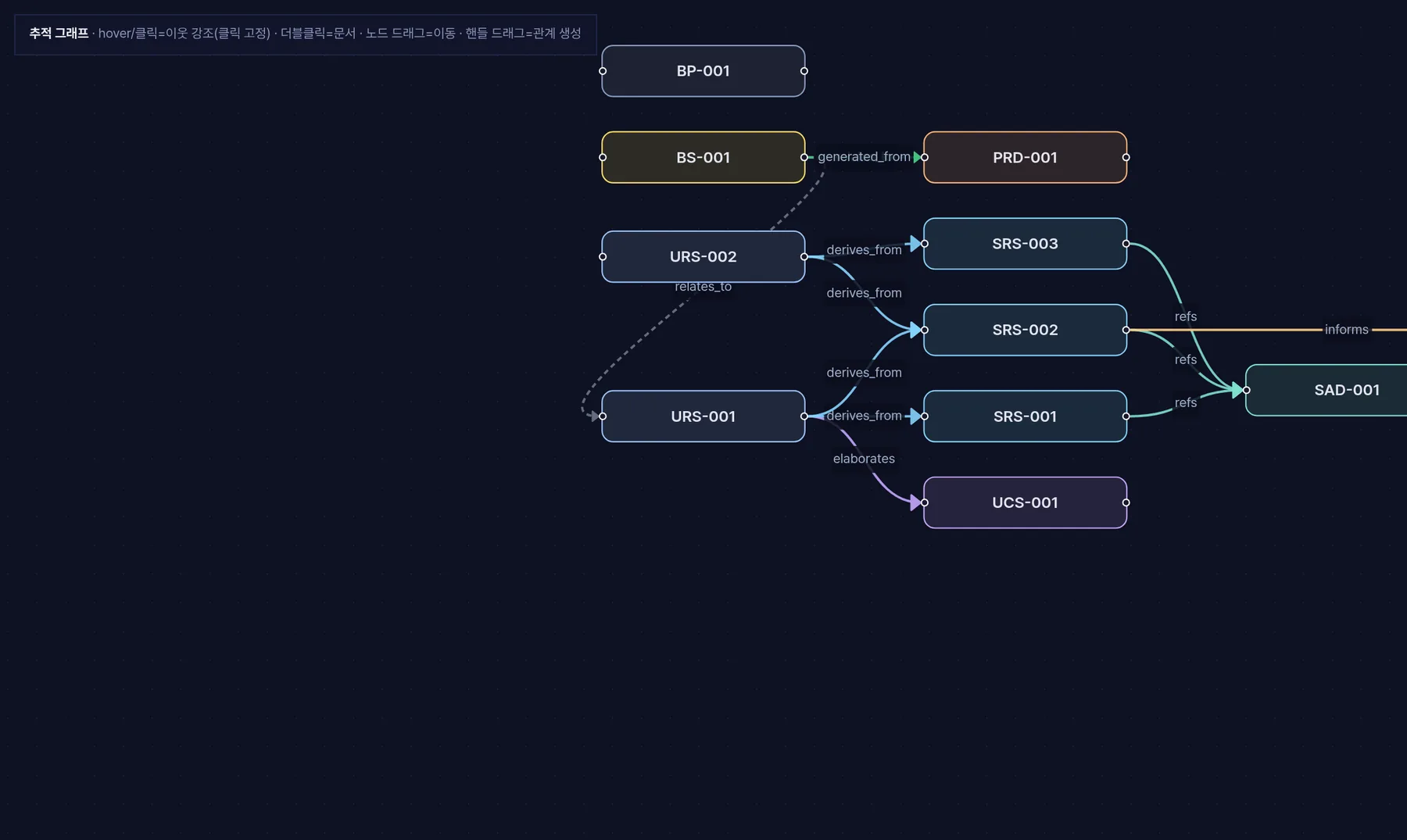Click the informs edge label
The width and height of the screenshot is (1407, 840).
pos(1346,330)
